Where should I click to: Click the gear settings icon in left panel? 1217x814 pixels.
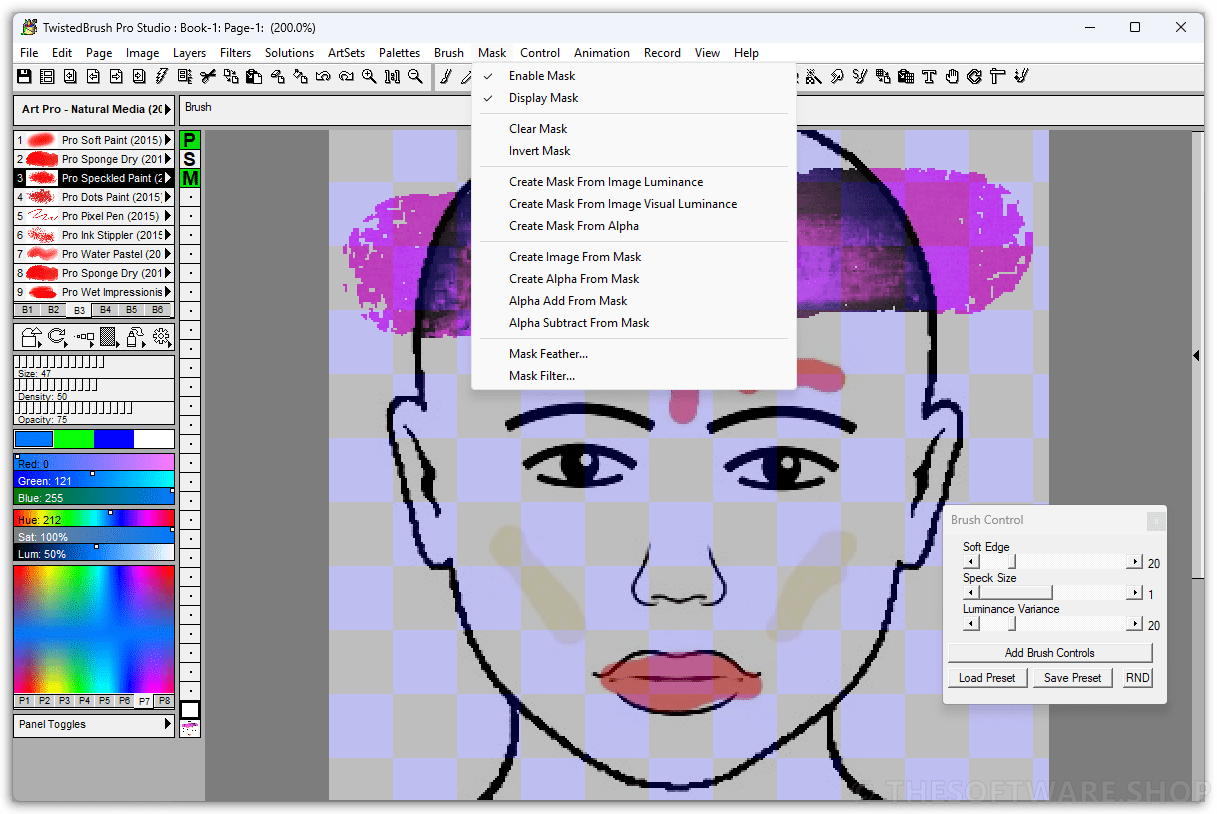click(161, 337)
